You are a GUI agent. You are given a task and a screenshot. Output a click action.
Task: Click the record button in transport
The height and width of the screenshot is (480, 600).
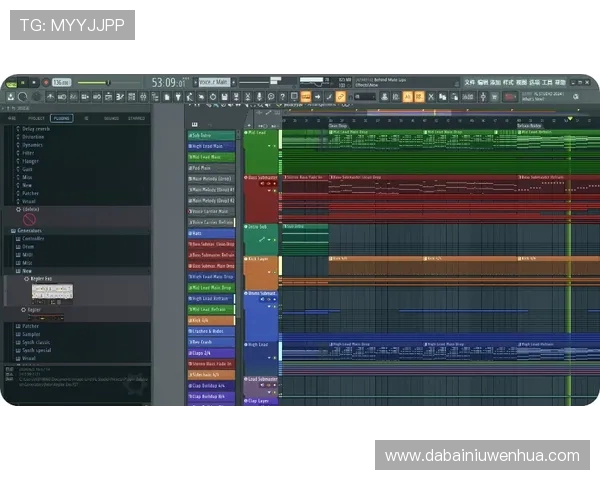click(46, 82)
